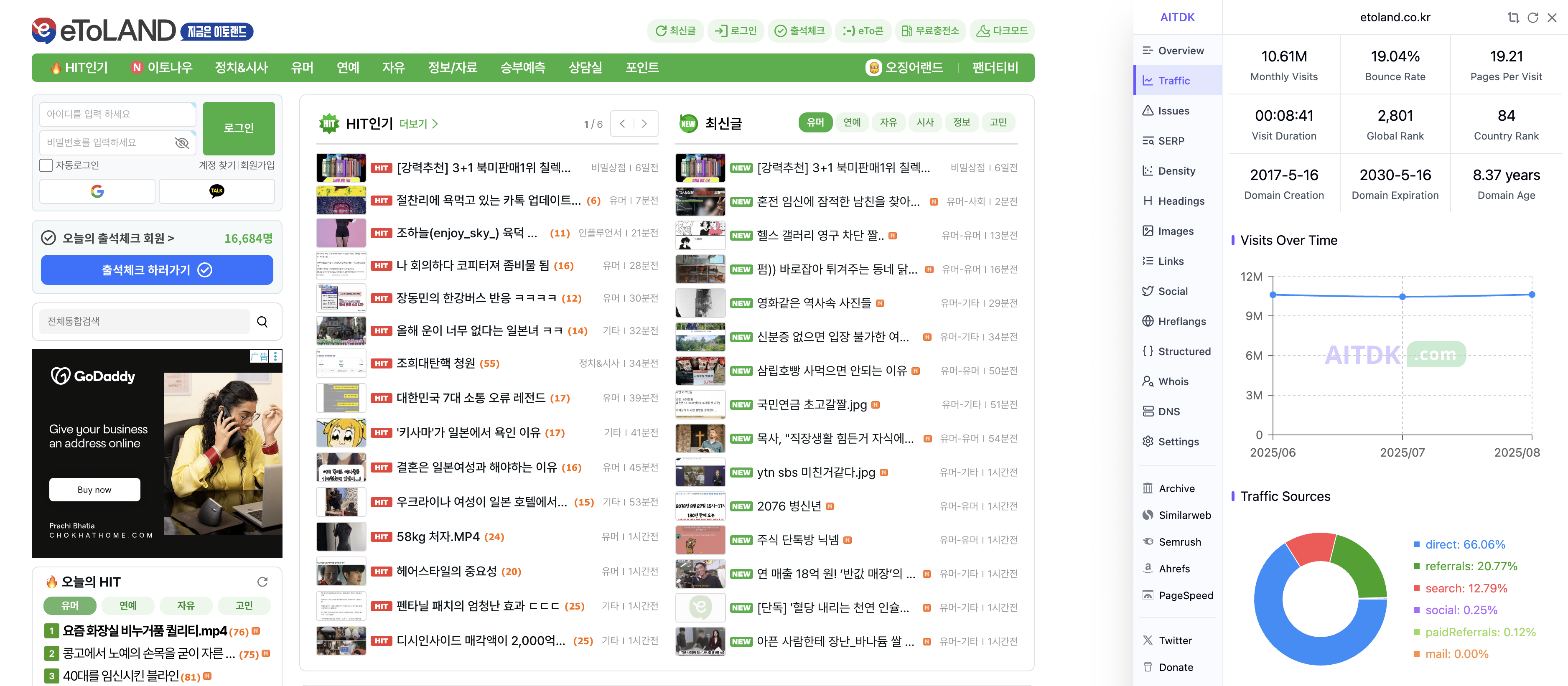This screenshot has height=686, width=1568.
Task: Click 회원가입 link
Action: [257, 165]
